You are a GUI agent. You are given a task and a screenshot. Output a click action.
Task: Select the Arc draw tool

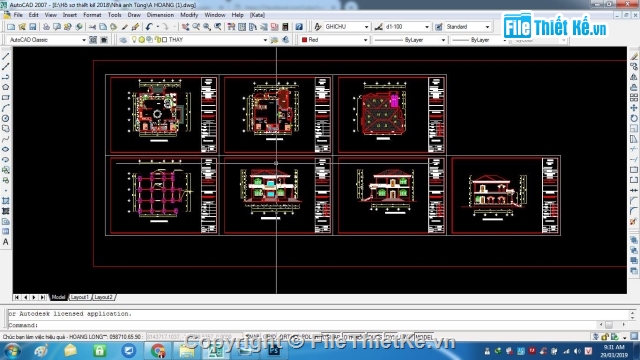pyautogui.click(x=6, y=108)
